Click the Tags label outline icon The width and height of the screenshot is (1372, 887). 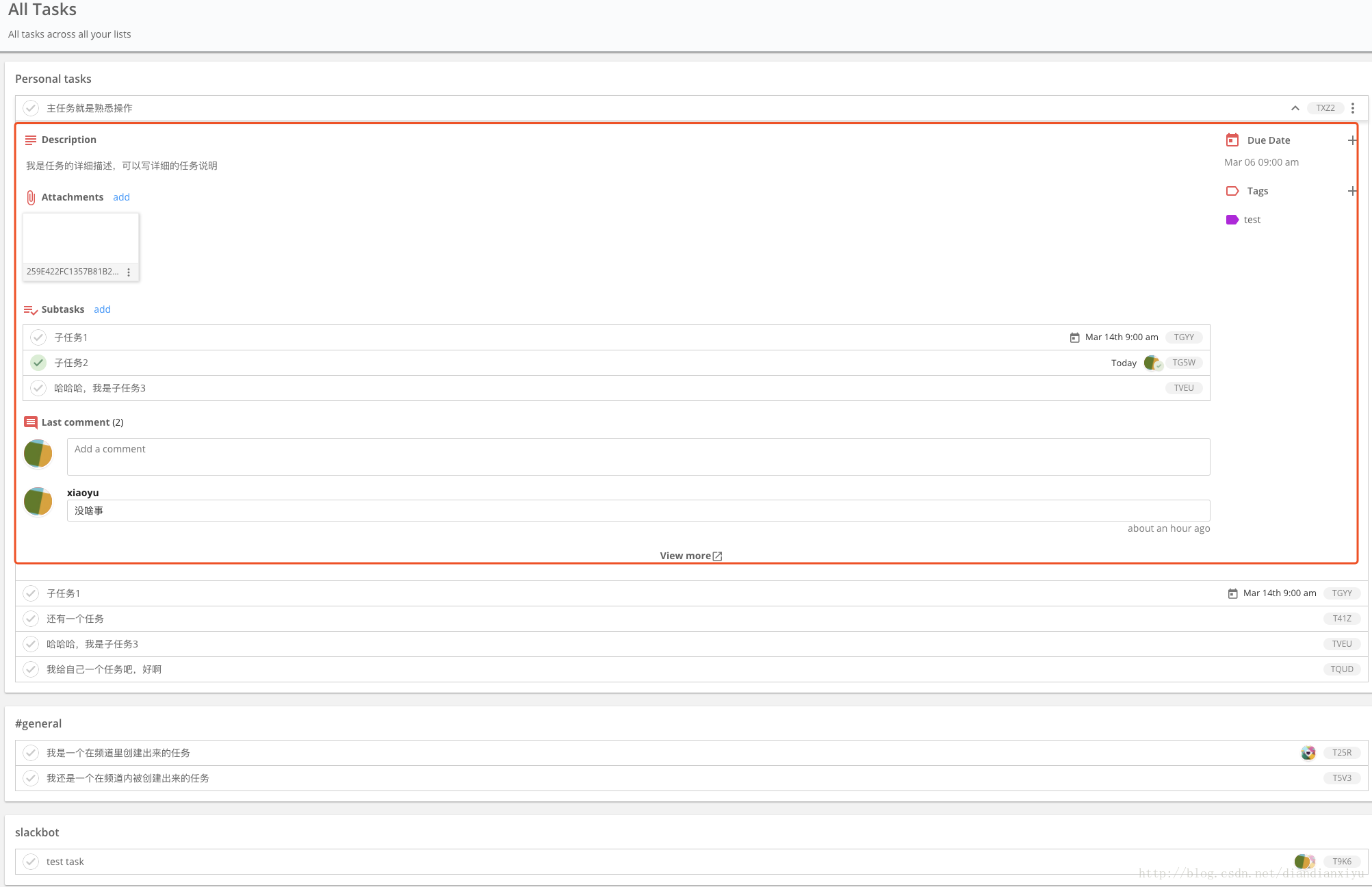[x=1232, y=191]
